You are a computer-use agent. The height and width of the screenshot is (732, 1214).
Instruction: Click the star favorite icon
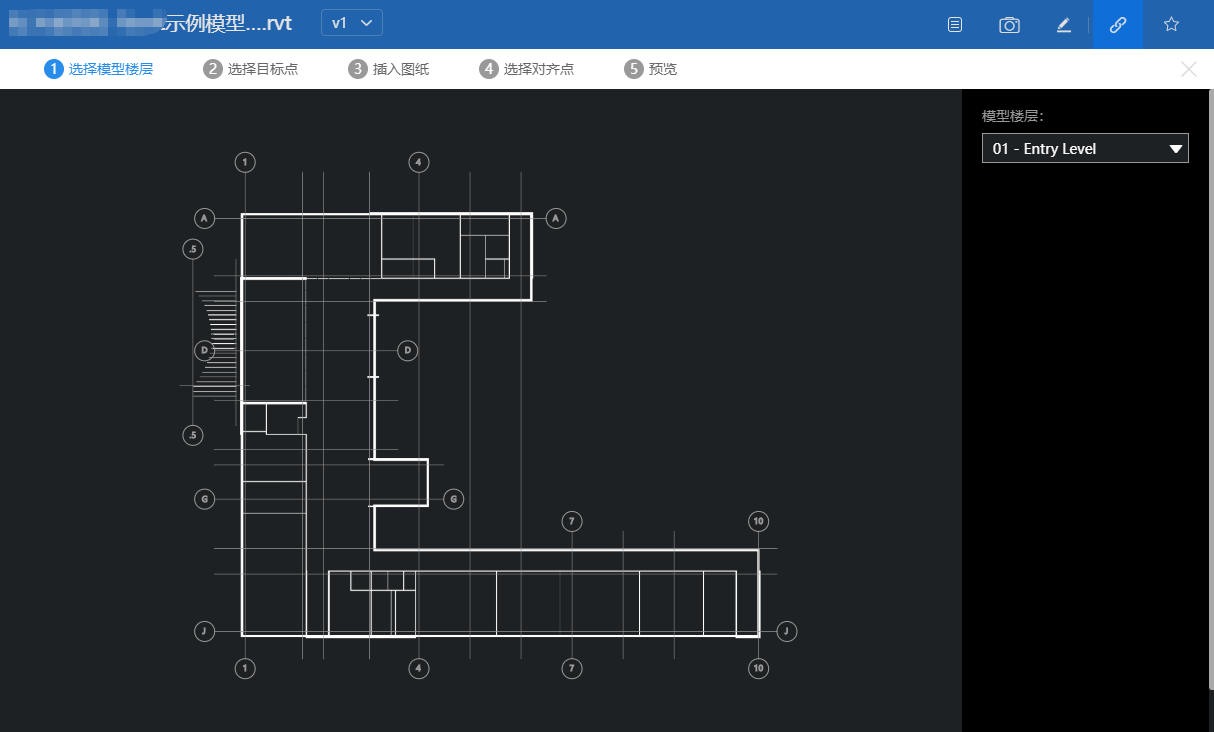[1171, 25]
